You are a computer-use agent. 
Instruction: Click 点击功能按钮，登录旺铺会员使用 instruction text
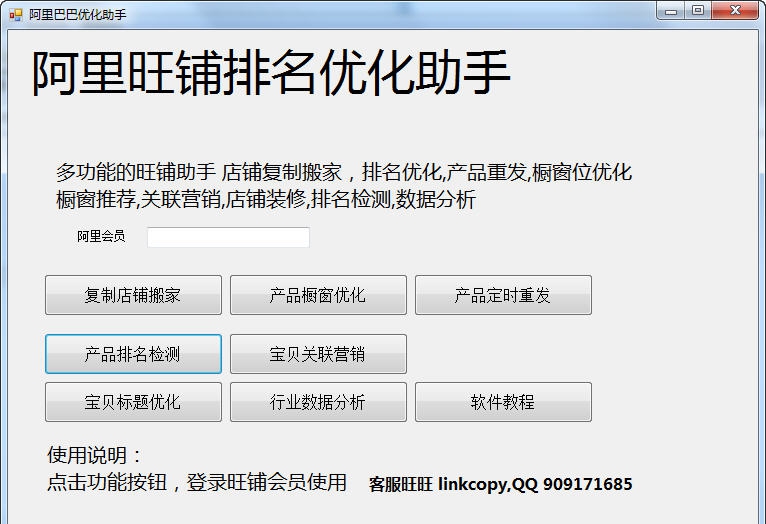(x=197, y=482)
